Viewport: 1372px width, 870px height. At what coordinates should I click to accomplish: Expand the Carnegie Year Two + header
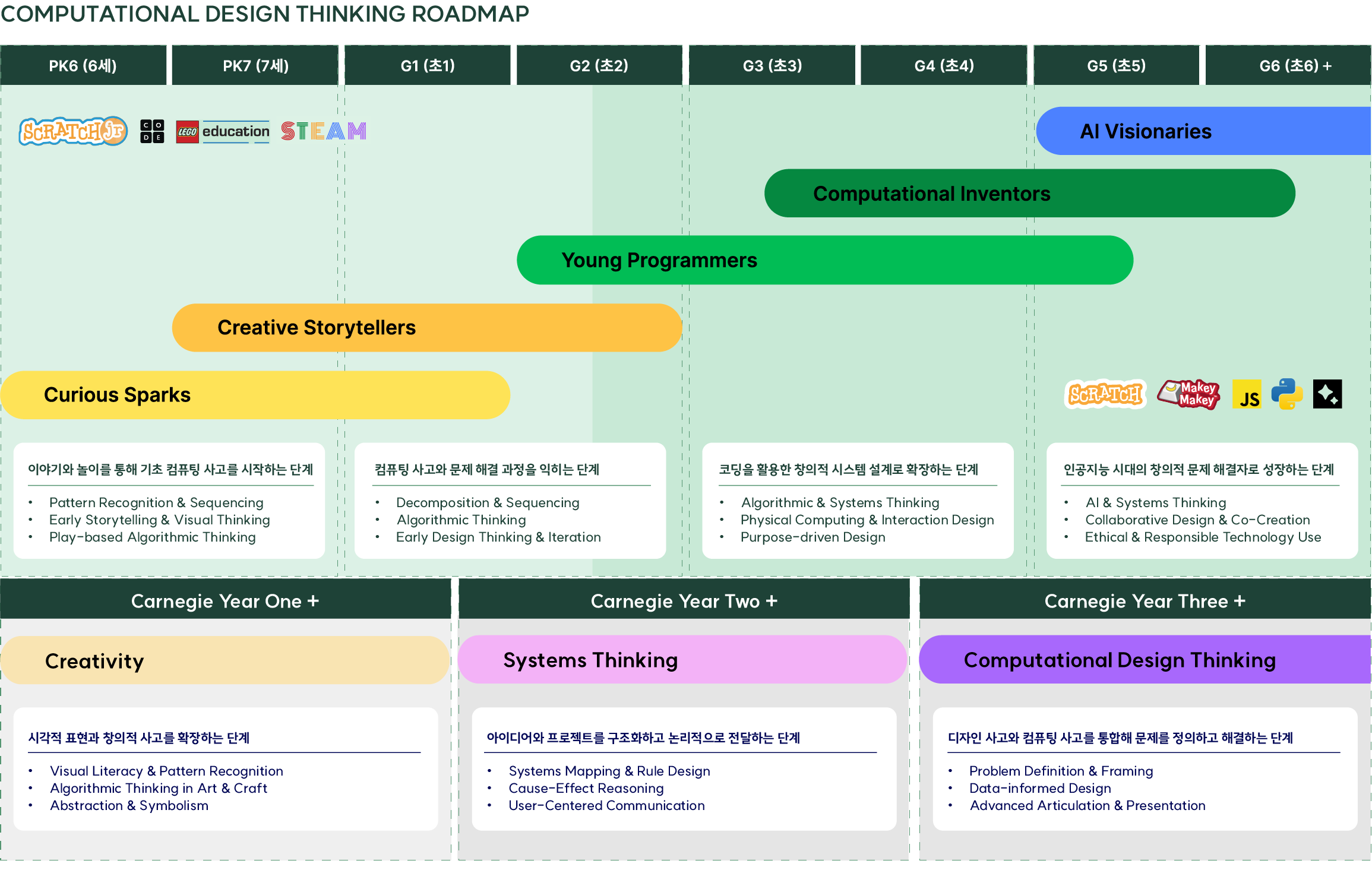tap(684, 601)
